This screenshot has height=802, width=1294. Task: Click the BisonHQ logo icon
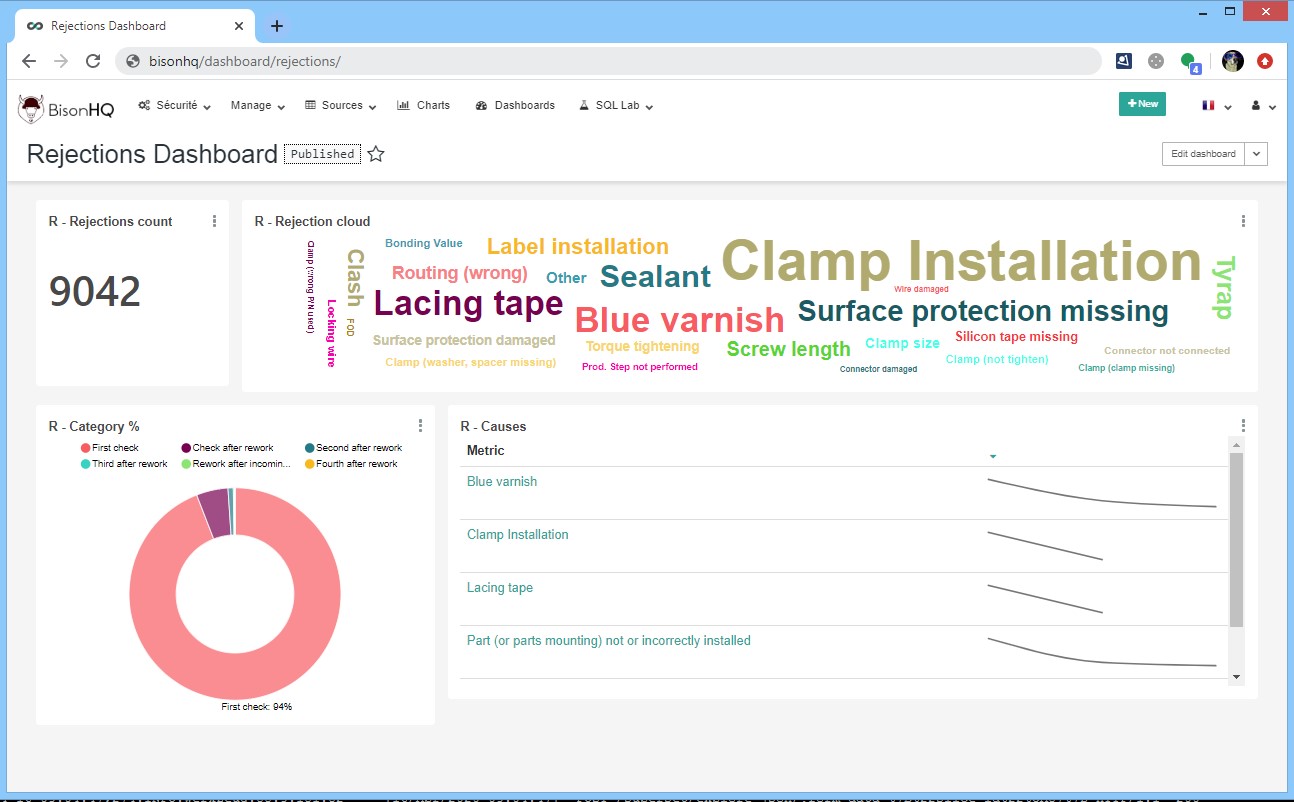pos(32,108)
